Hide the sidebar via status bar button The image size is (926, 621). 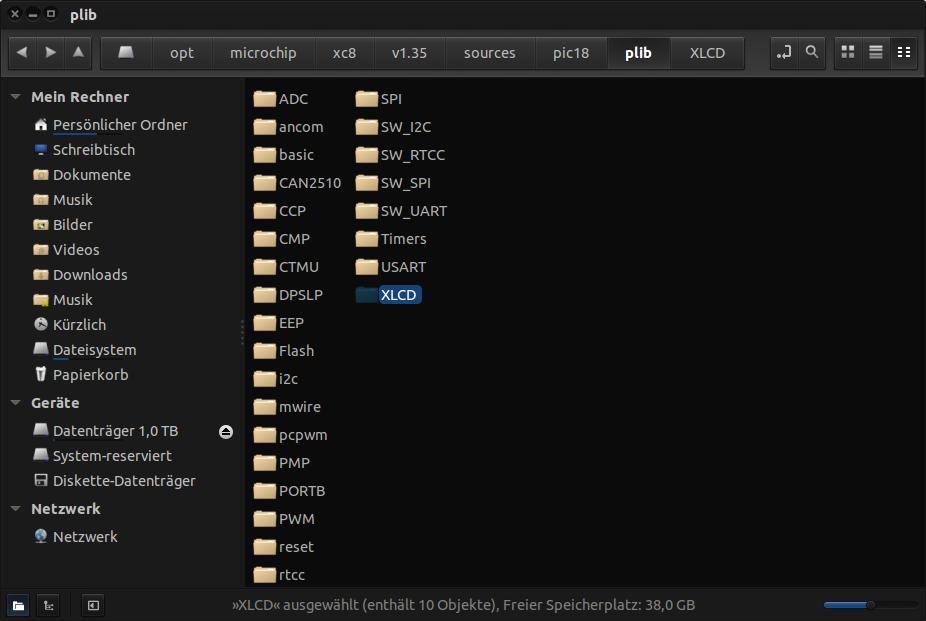tap(93, 605)
